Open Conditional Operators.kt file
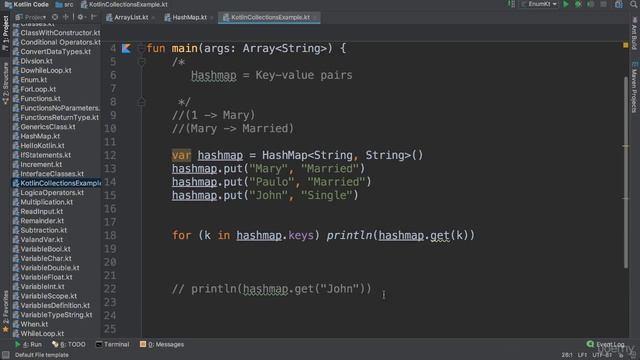640x360 pixels. pos(56,42)
